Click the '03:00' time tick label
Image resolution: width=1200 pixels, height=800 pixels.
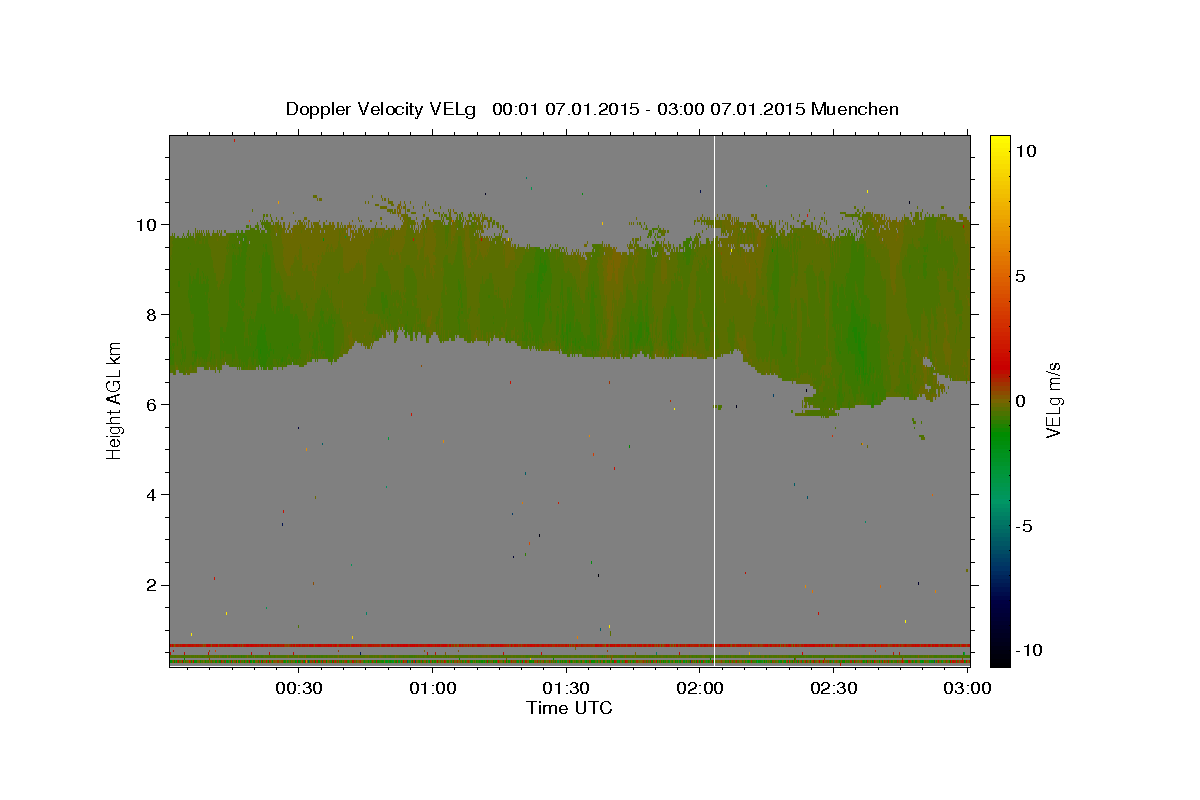(966, 688)
